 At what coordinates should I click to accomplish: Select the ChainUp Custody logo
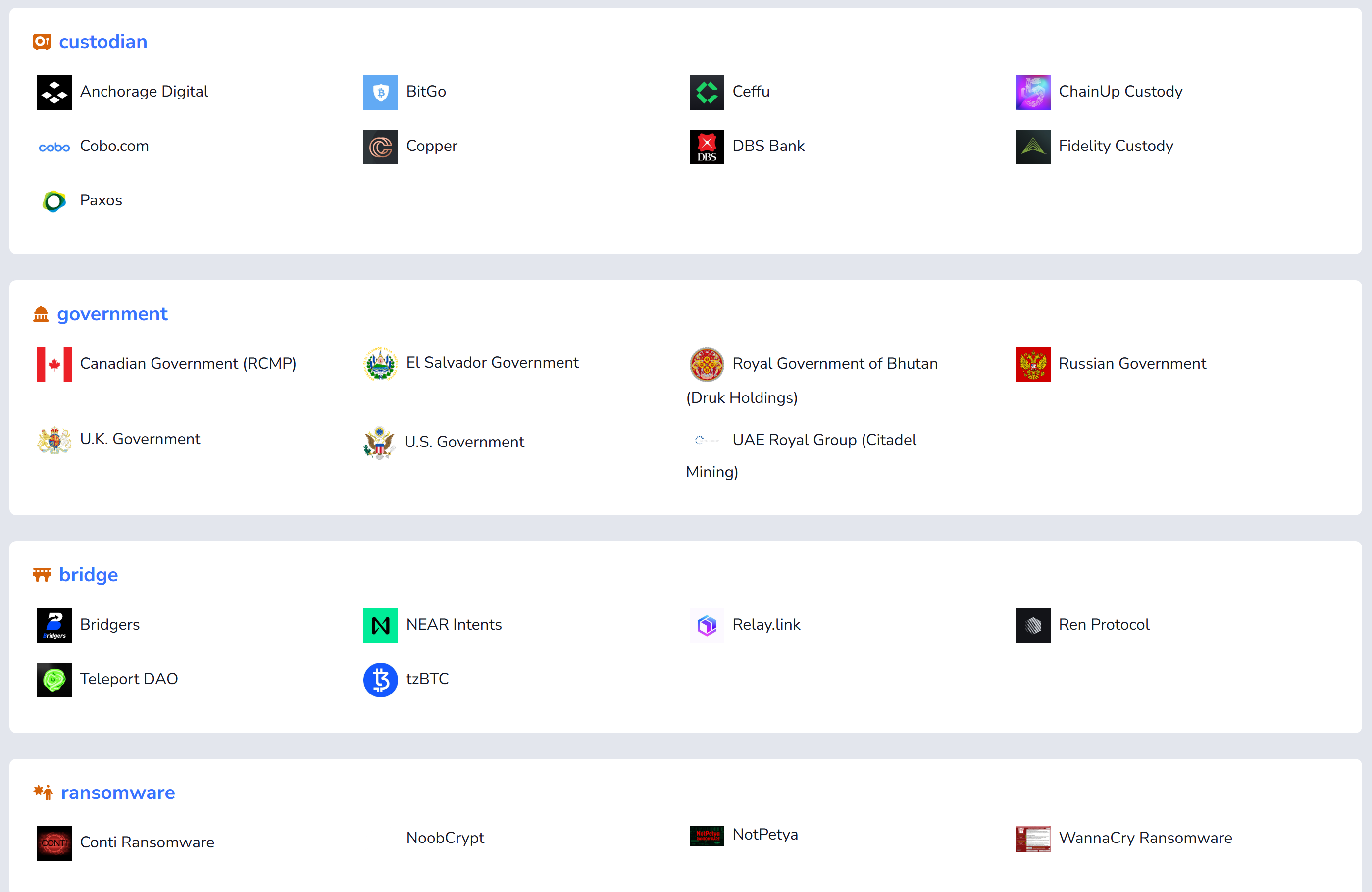[x=1032, y=92]
